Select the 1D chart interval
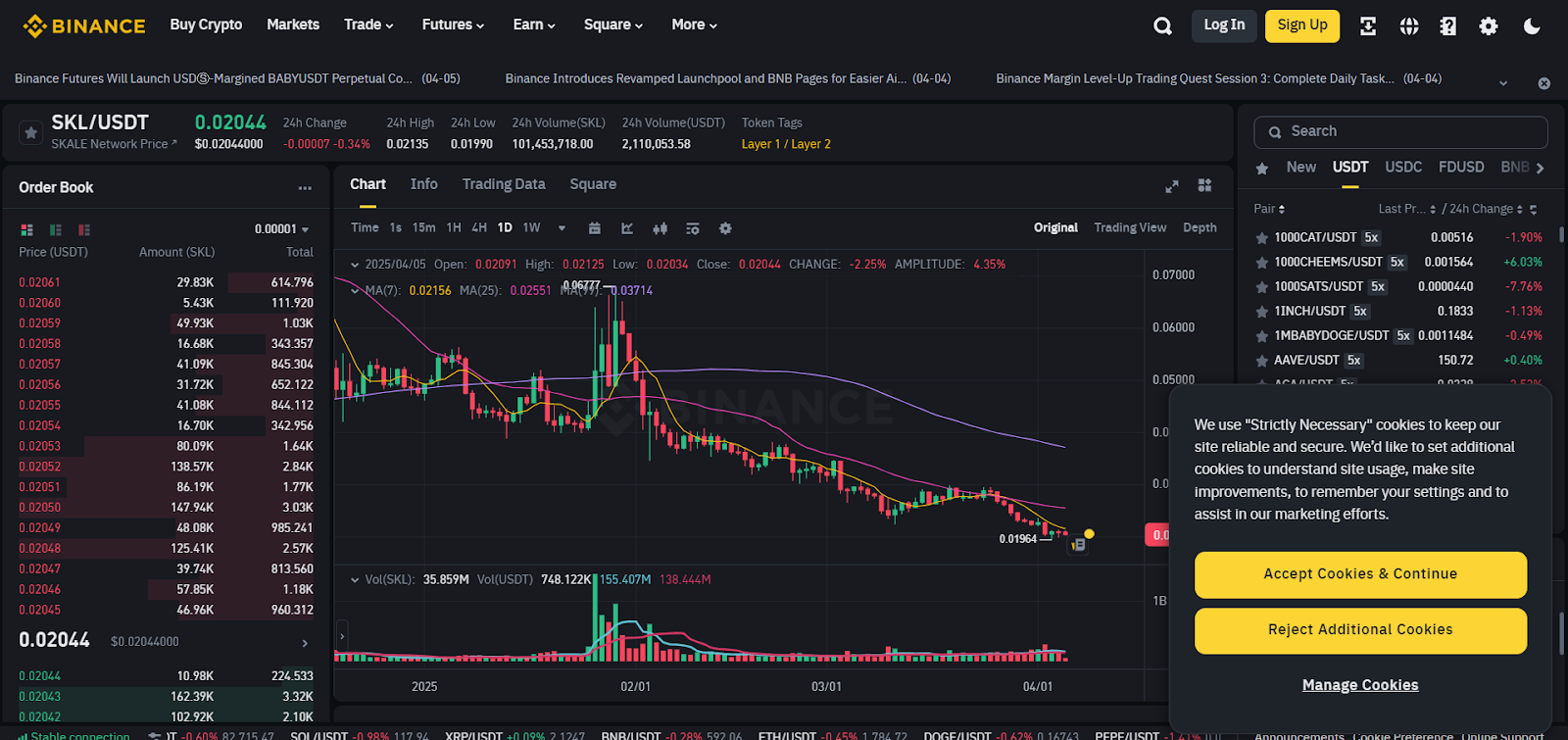 coord(505,227)
